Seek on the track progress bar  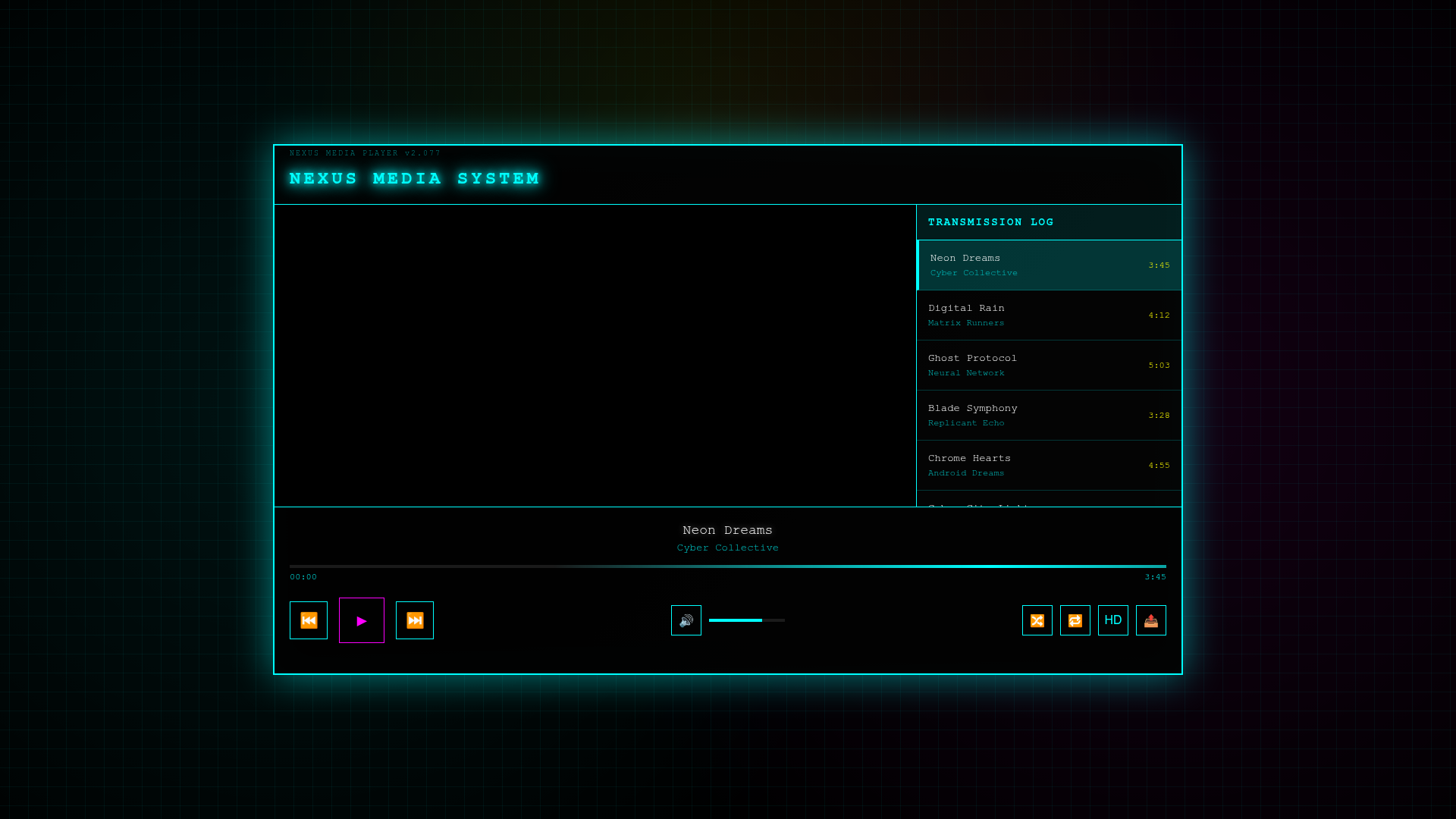tap(727, 566)
